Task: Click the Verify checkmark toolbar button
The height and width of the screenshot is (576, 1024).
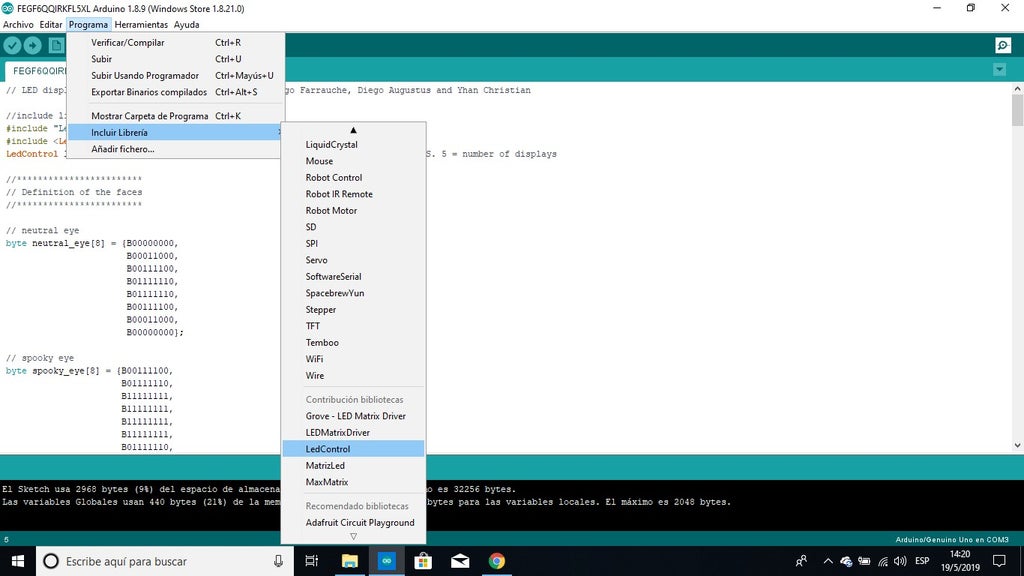Action: [x=12, y=45]
